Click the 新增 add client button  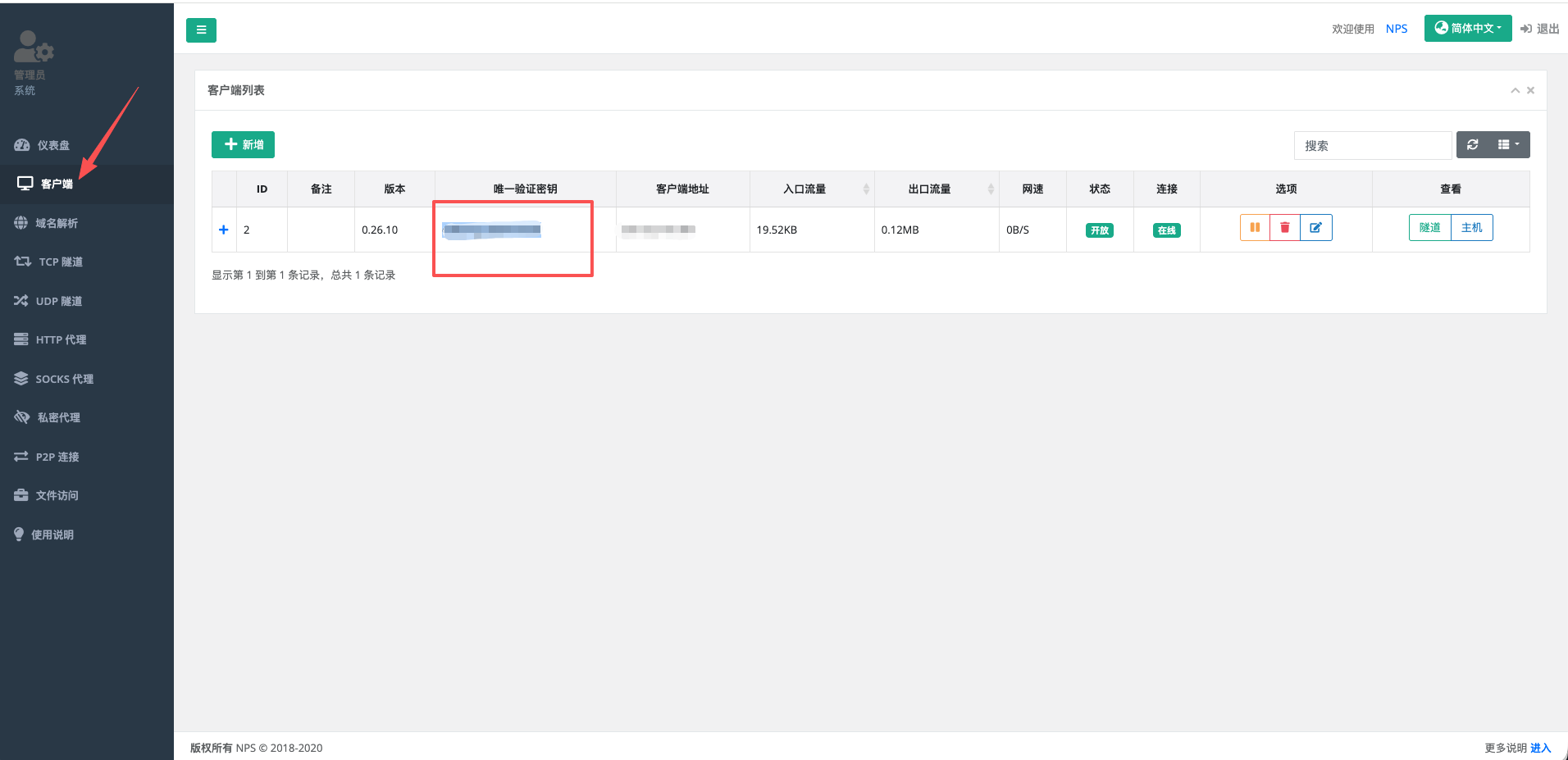click(243, 145)
